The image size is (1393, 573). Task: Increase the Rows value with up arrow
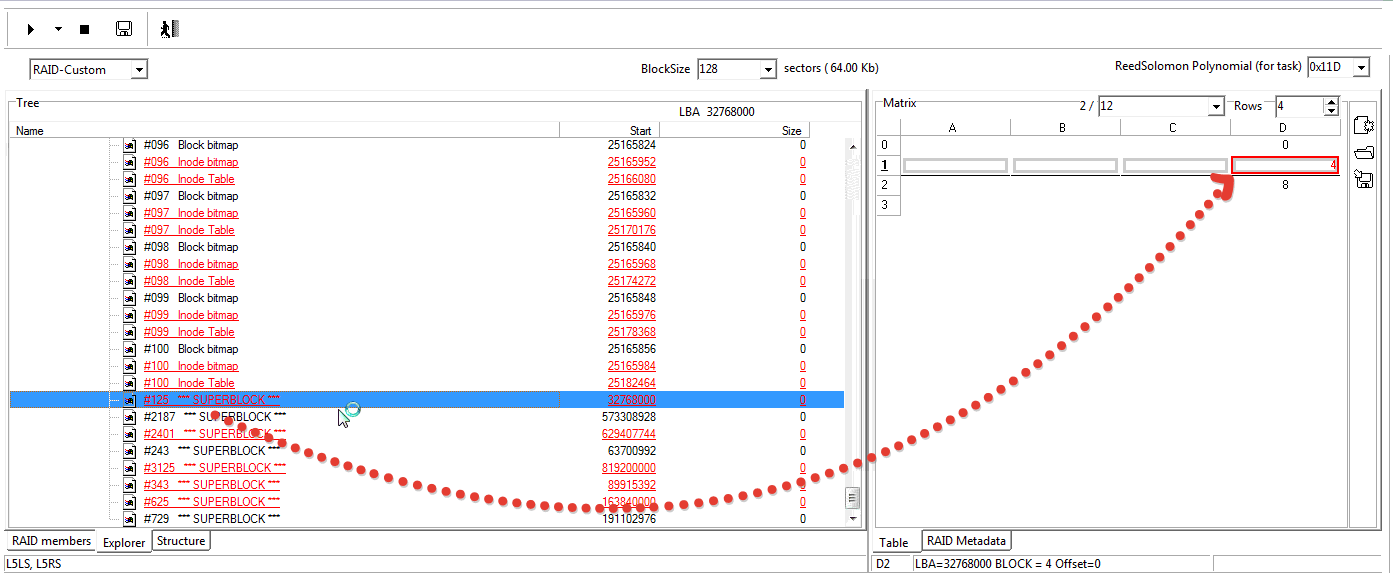click(x=1331, y=101)
